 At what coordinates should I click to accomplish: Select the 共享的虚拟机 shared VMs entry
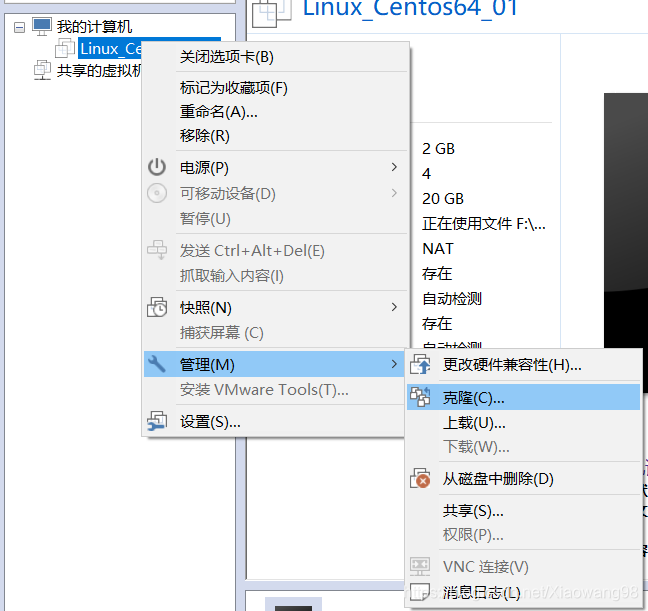(x=99, y=71)
